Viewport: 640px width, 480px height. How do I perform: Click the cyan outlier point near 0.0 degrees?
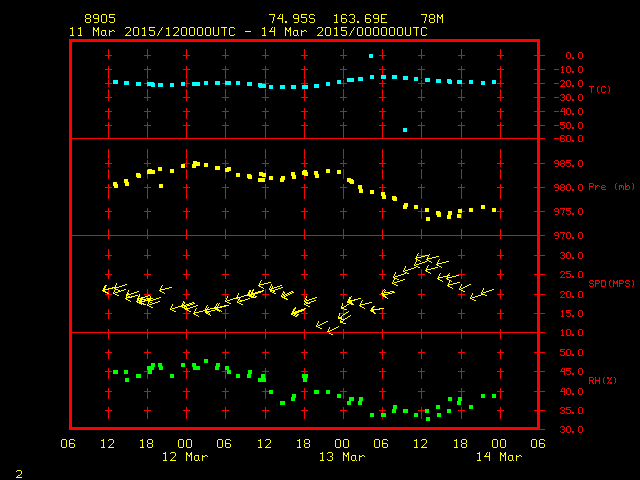click(x=371, y=56)
